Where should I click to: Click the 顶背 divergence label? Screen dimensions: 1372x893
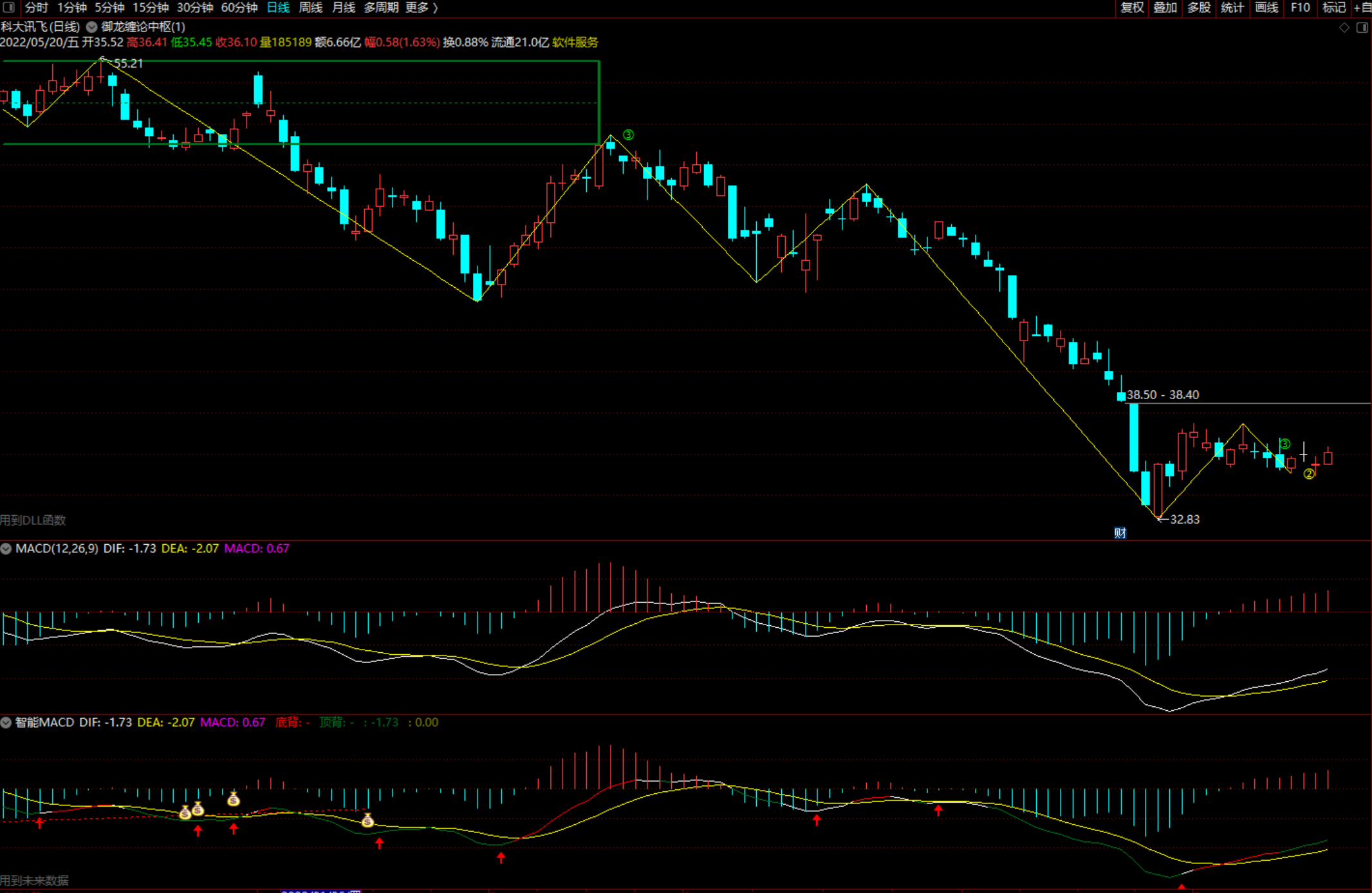click(337, 722)
